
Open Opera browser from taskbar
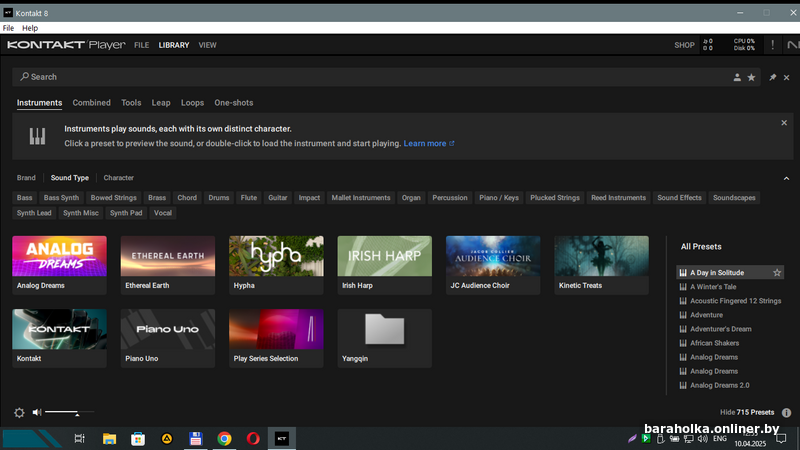click(x=253, y=439)
